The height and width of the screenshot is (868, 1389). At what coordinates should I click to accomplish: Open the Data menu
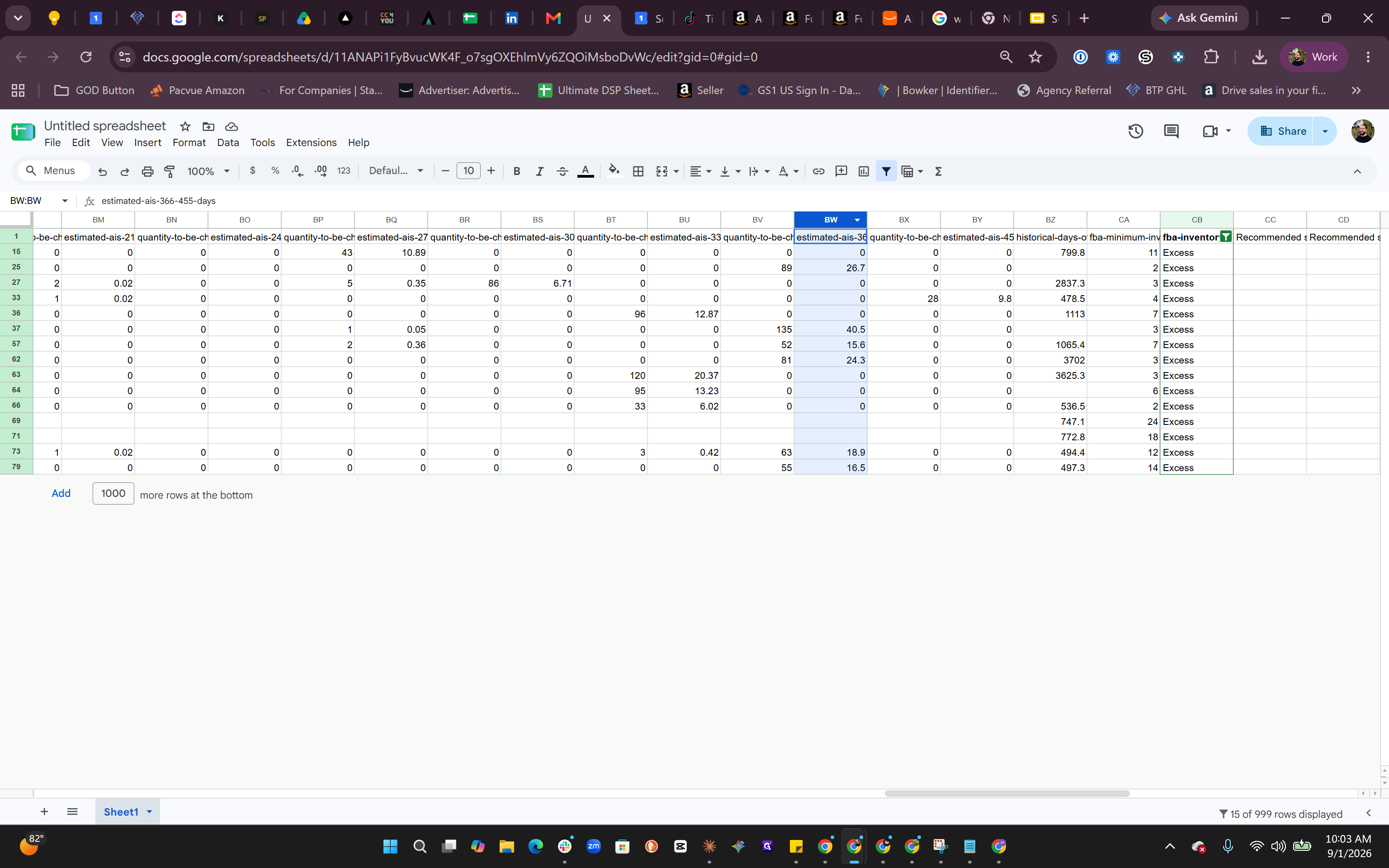(228, 142)
